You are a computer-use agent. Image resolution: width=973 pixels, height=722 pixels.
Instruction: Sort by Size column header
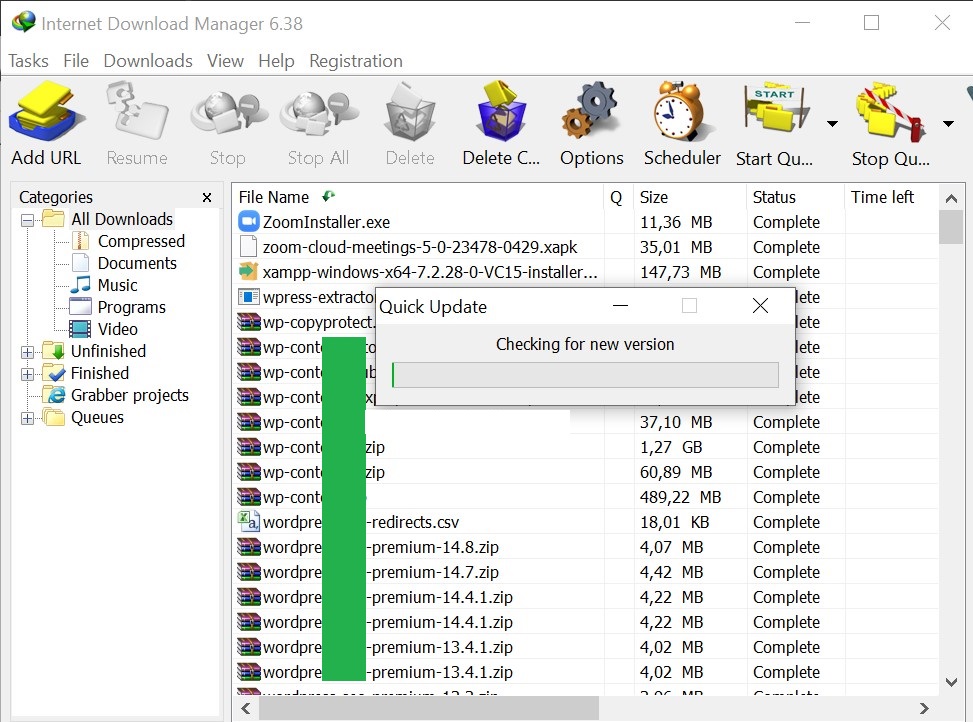coord(690,197)
